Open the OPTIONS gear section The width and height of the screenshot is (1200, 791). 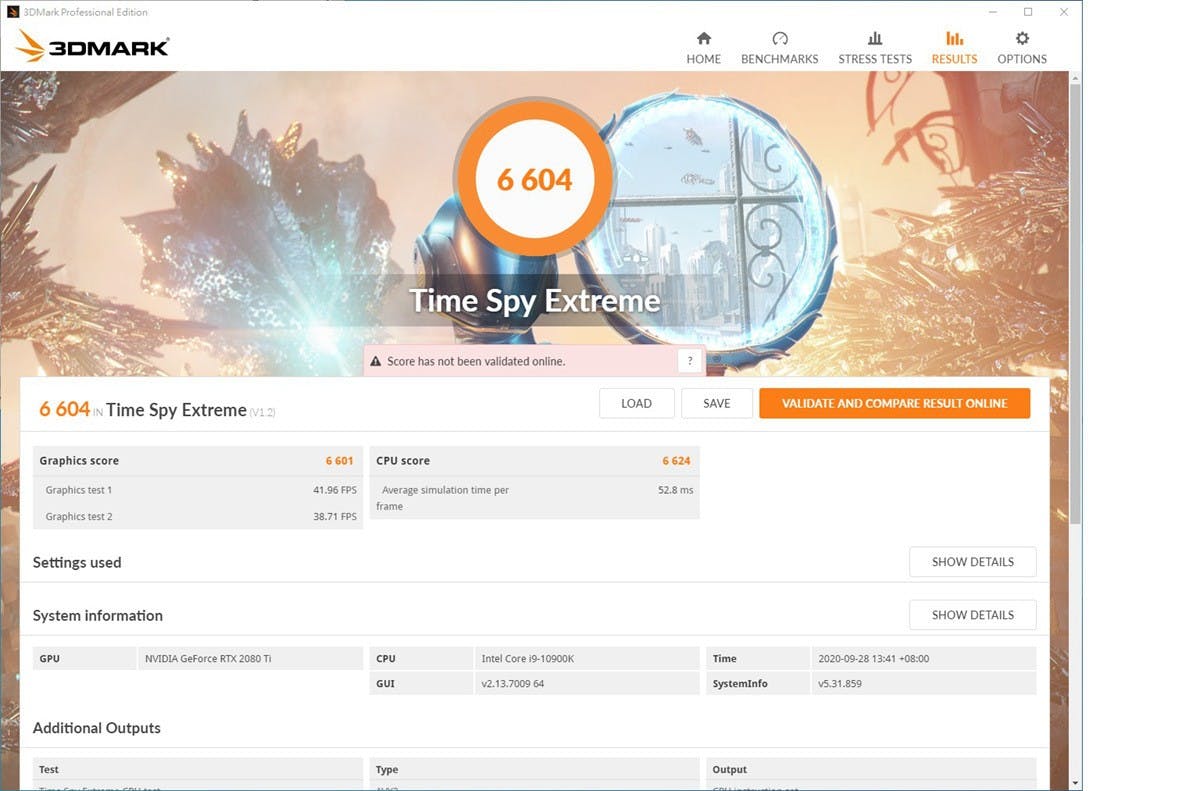click(1022, 47)
